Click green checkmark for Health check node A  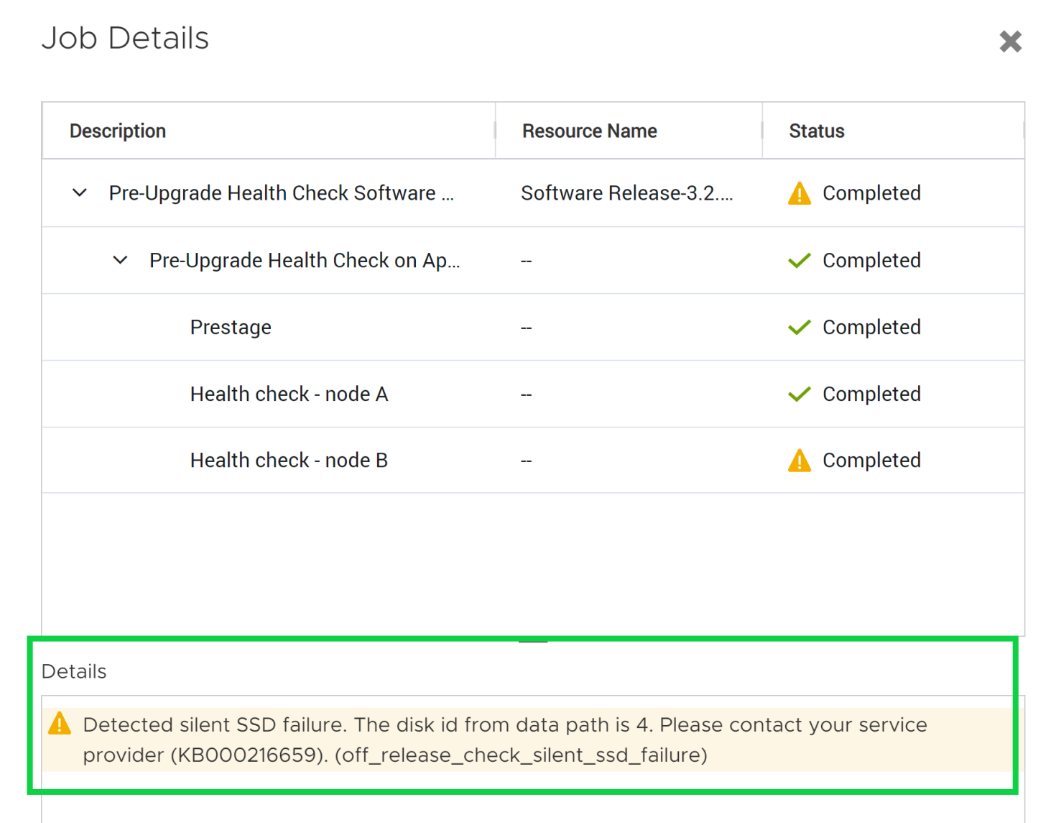[x=799, y=394]
